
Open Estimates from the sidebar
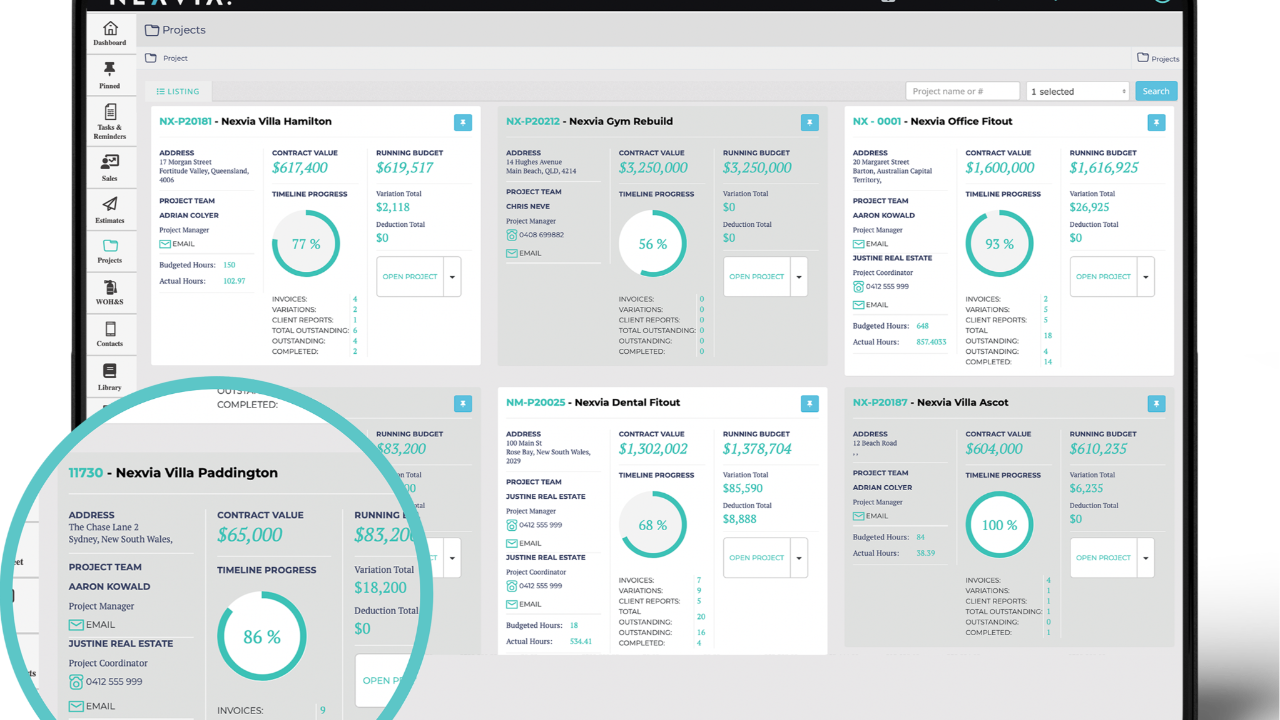(x=110, y=209)
